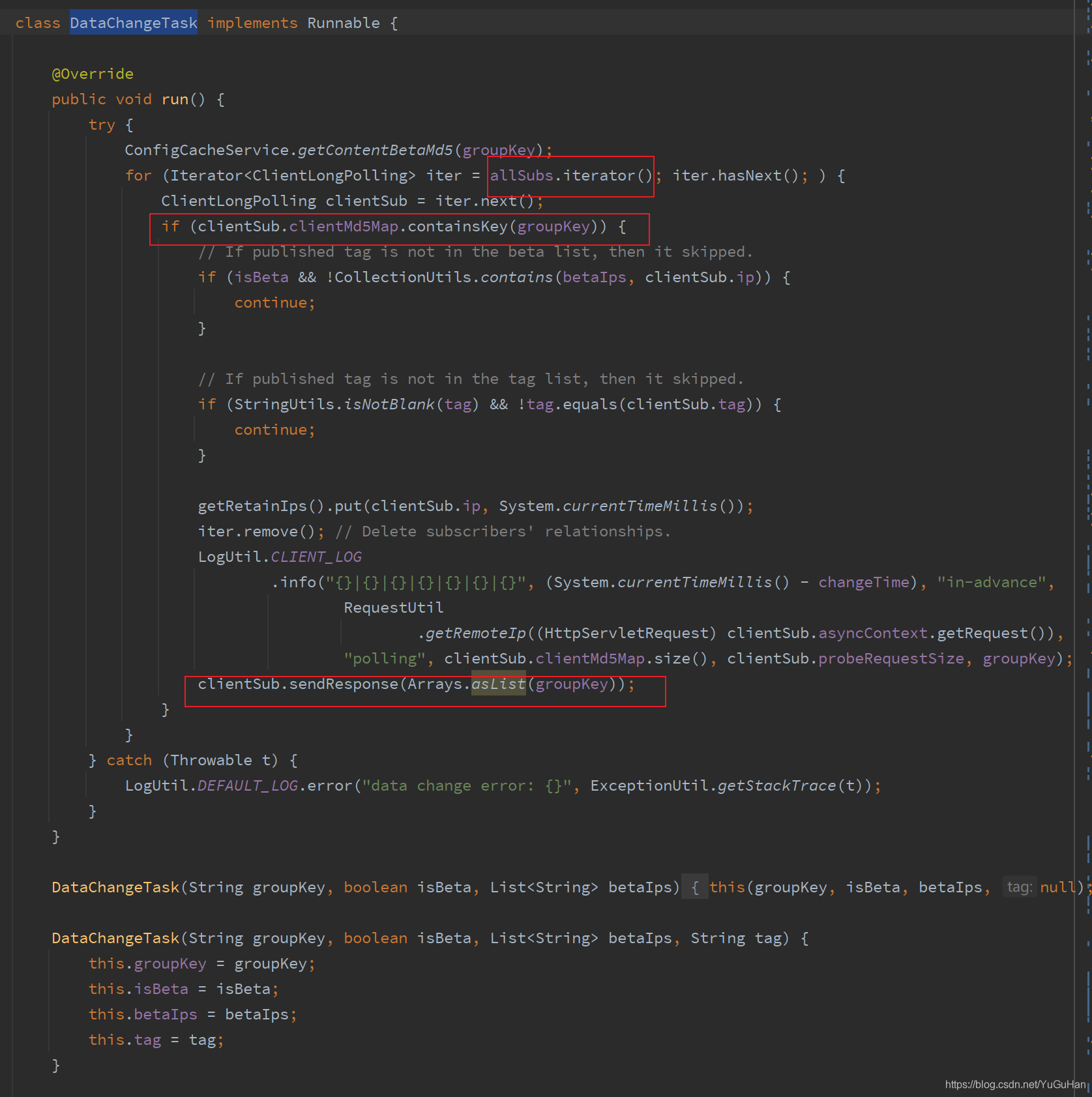Click the CLIENT_LOG constant

(x=316, y=557)
